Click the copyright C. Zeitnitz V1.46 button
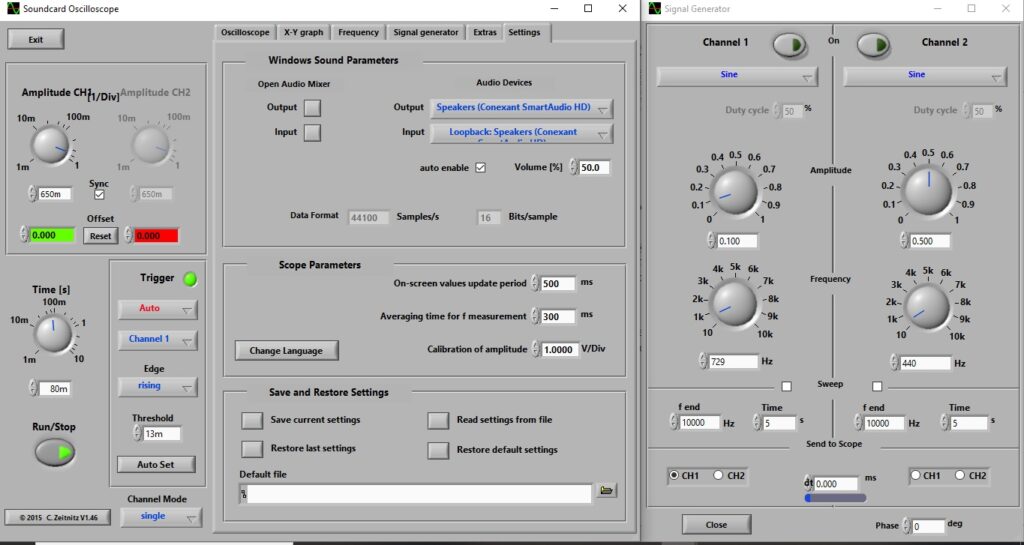Image resolution: width=1024 pixels, height=545 pixels. coord(57,518)
